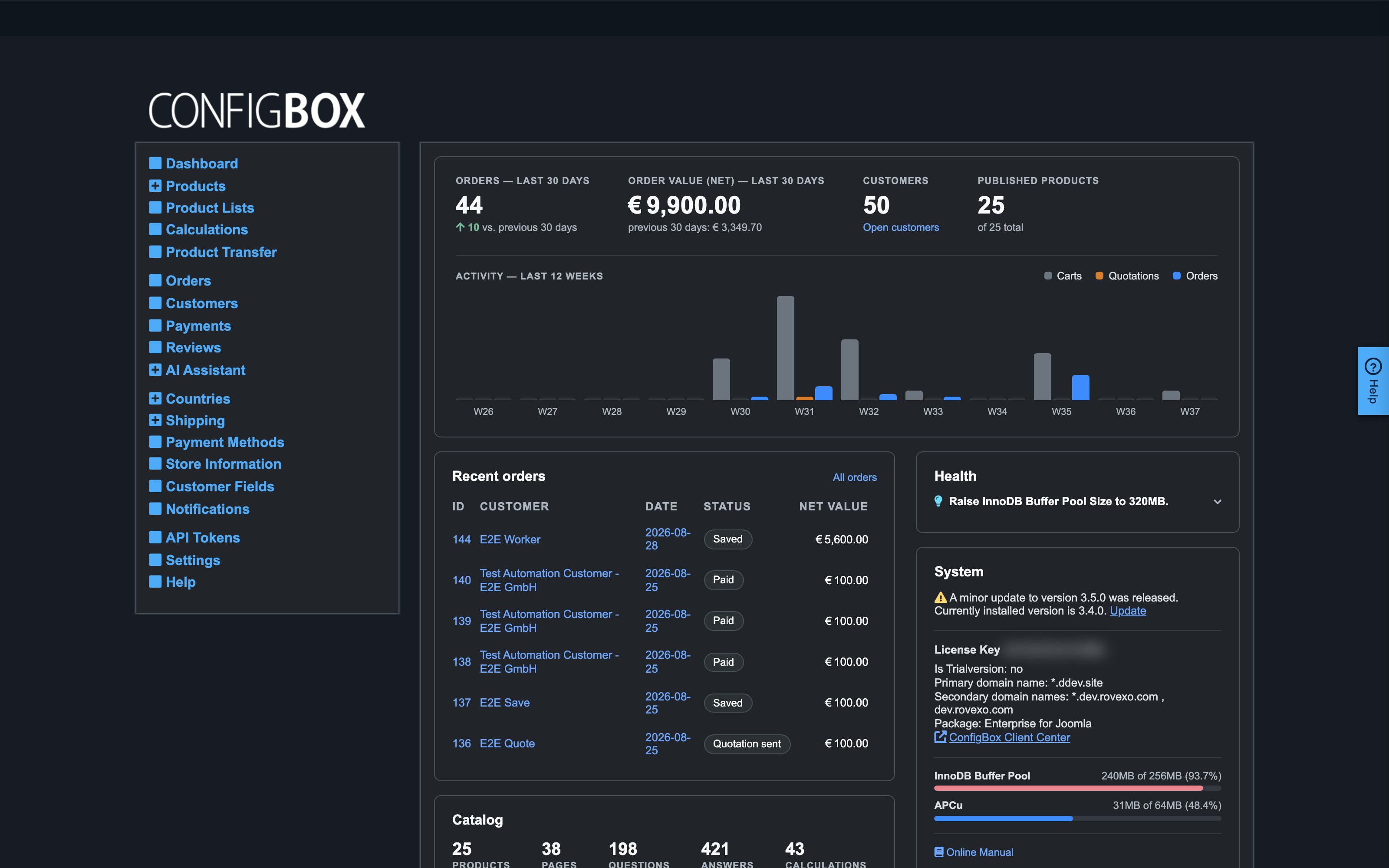Expand the Products plus icon
Viewport: 1389px width, 868px height.
(x=155, y=185)
